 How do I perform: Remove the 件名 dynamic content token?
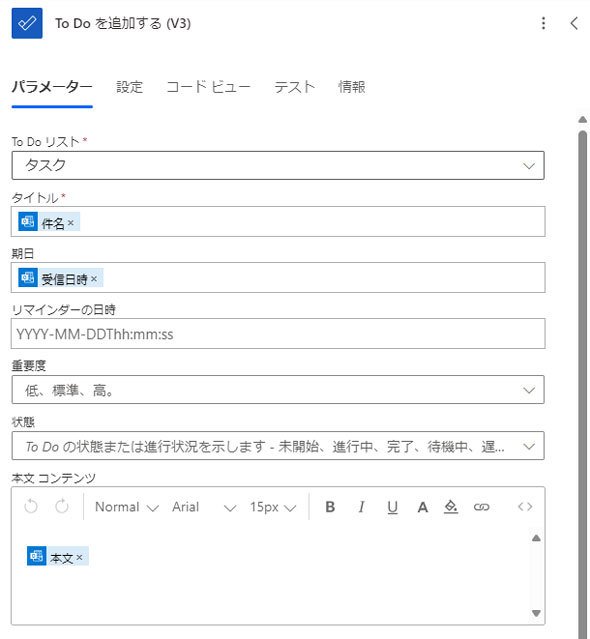(x=70, y=223)
